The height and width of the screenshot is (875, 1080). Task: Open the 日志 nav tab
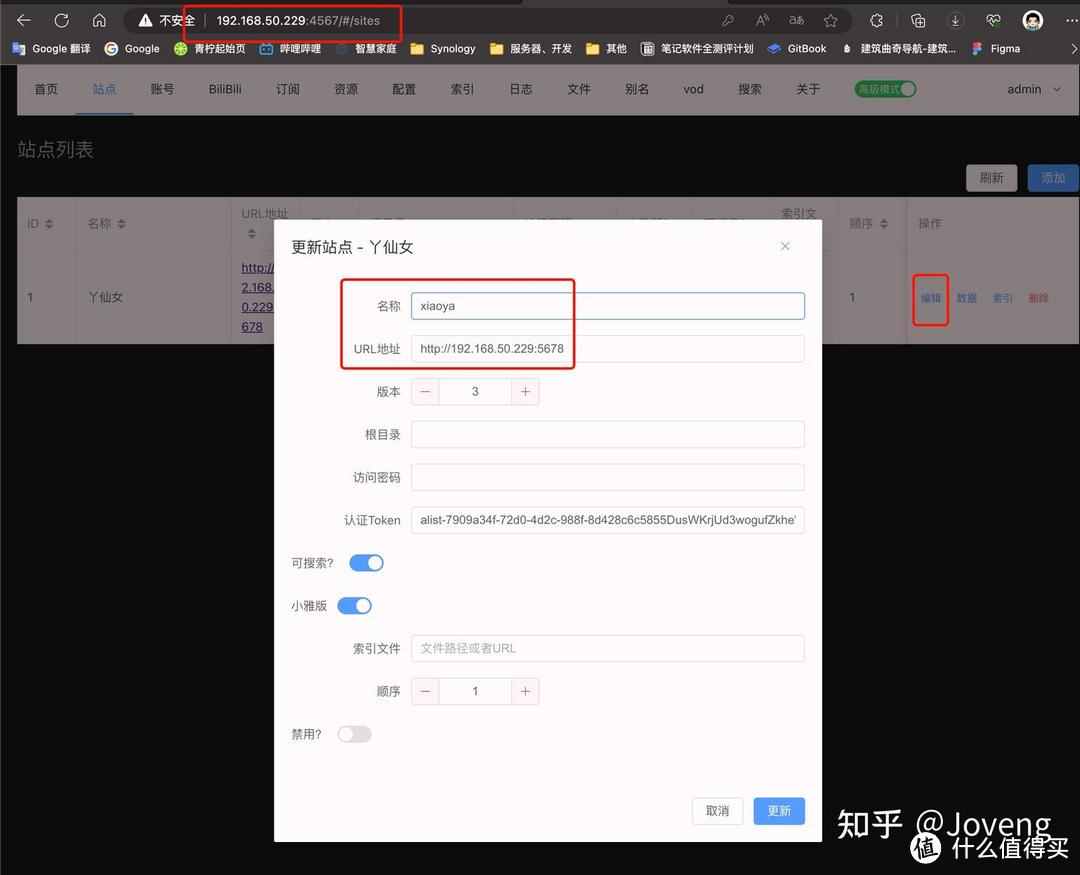[521, 89]
